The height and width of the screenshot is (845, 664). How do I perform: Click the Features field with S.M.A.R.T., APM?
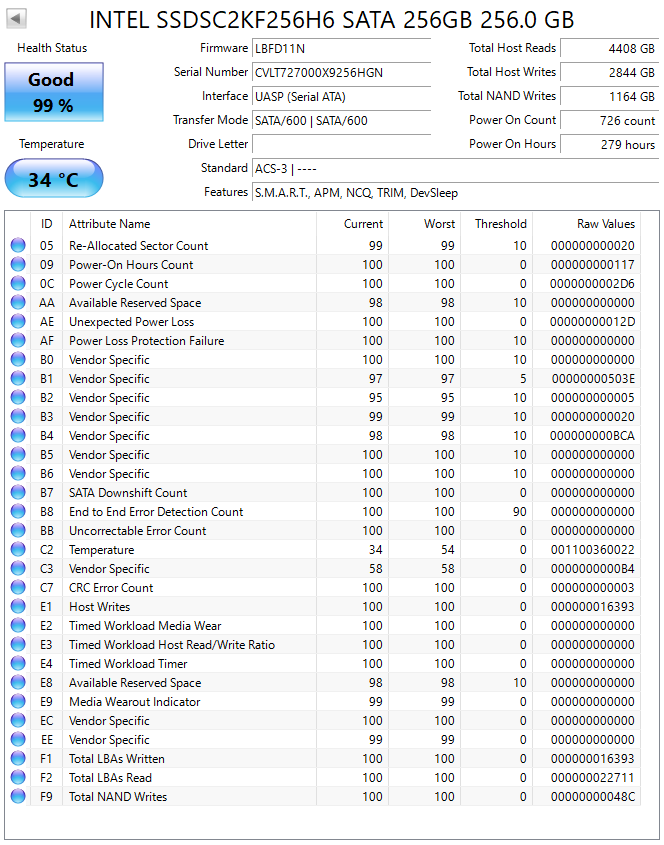click(x=455, y=192)
